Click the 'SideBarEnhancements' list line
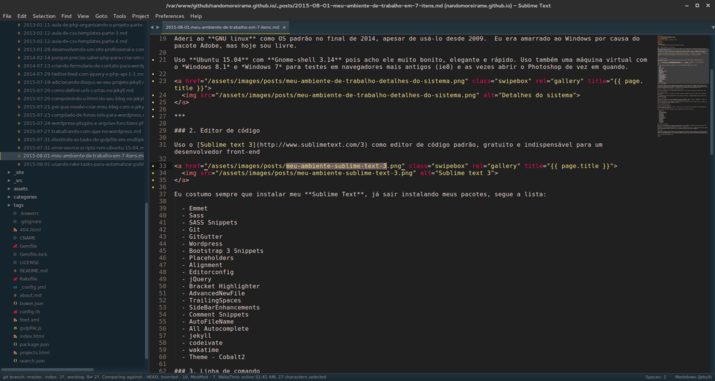The image size is (715, 381). 224,308
